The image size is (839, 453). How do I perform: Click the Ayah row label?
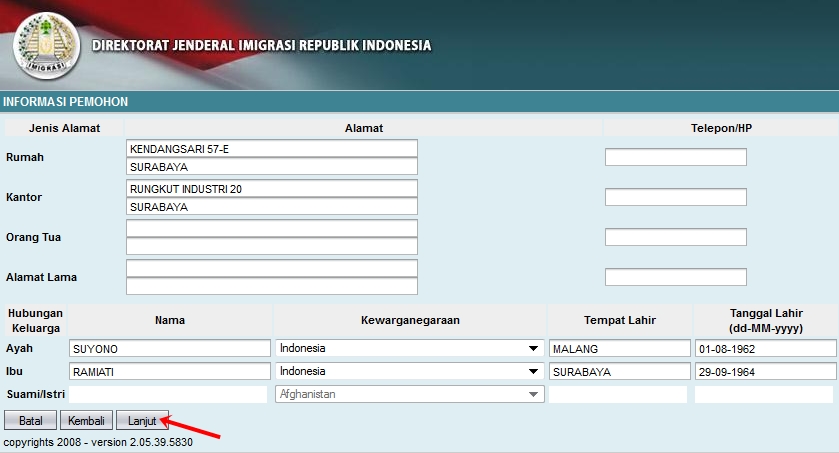pyautogui.click(x=19, y=348)
